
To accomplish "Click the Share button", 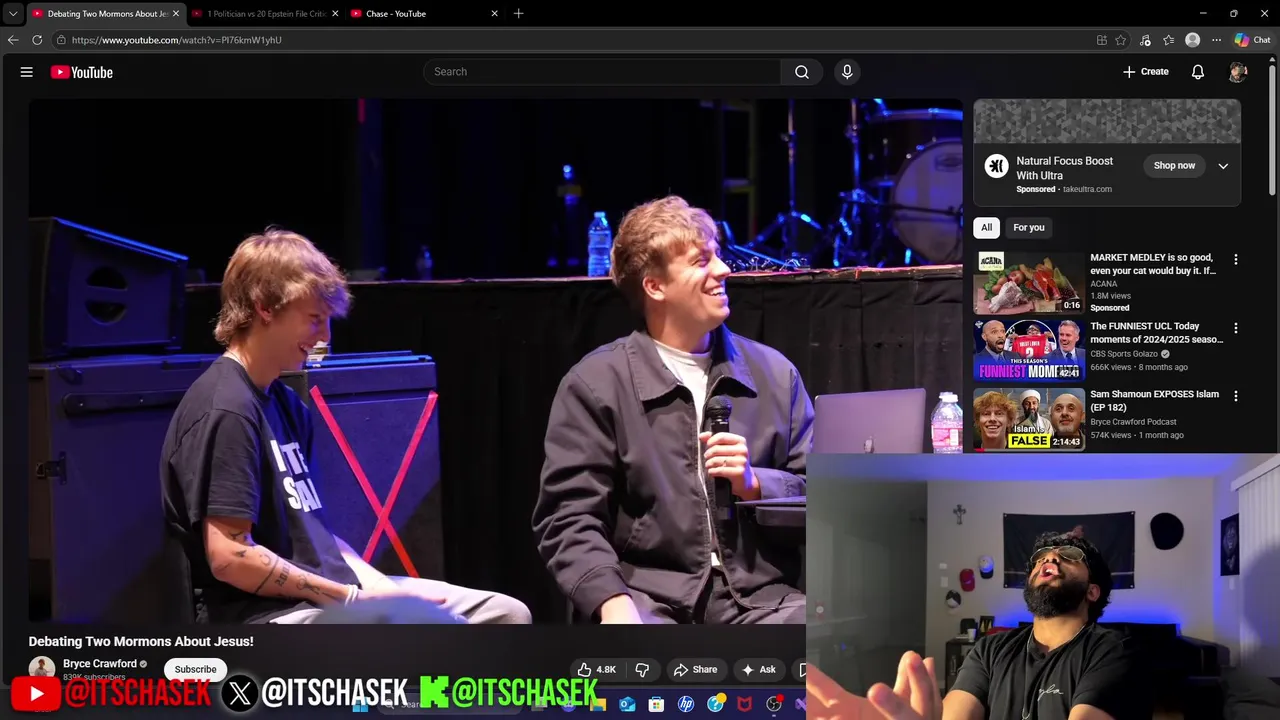I will 695,670.
